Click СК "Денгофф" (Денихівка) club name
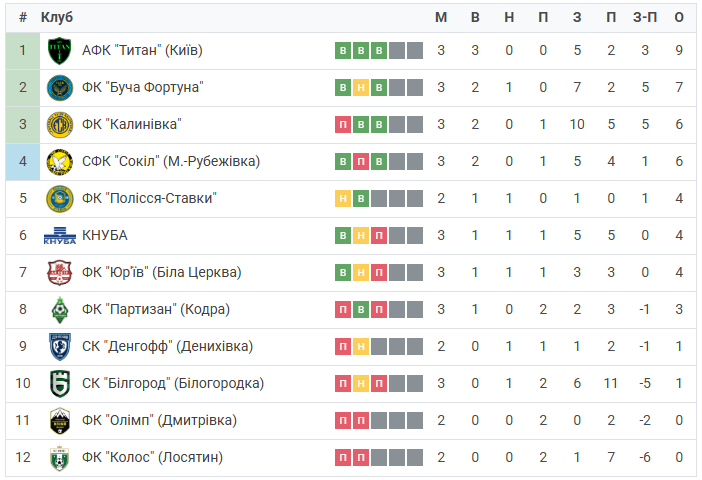The image size is (702, 480). (167, 346)
